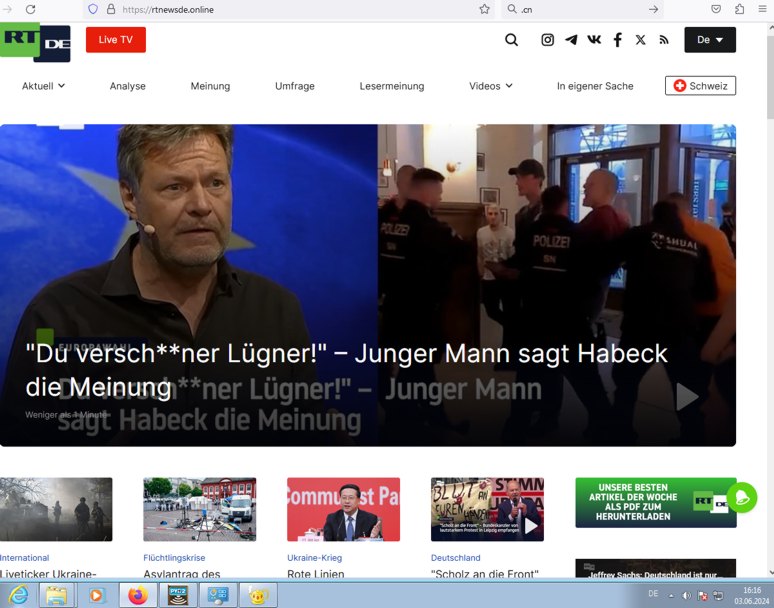
Task: Open the 'Rote Linien' article thumbnail
Action: click(x=343, y=509)
